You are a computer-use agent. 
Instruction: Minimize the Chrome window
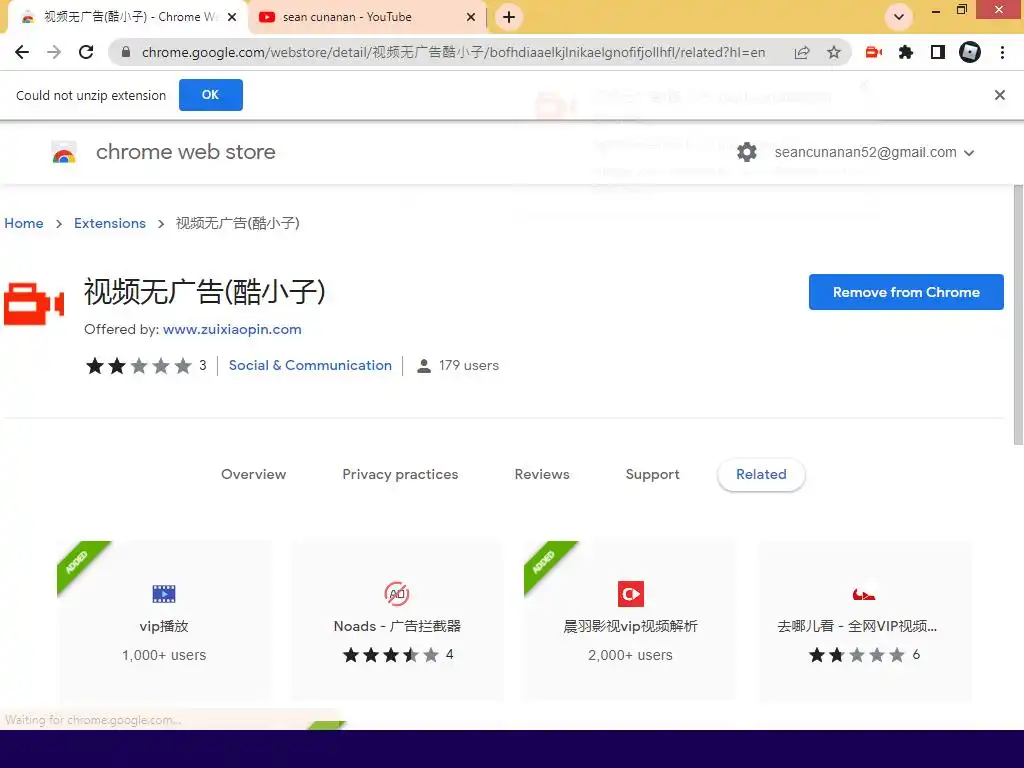pos(936,10)
